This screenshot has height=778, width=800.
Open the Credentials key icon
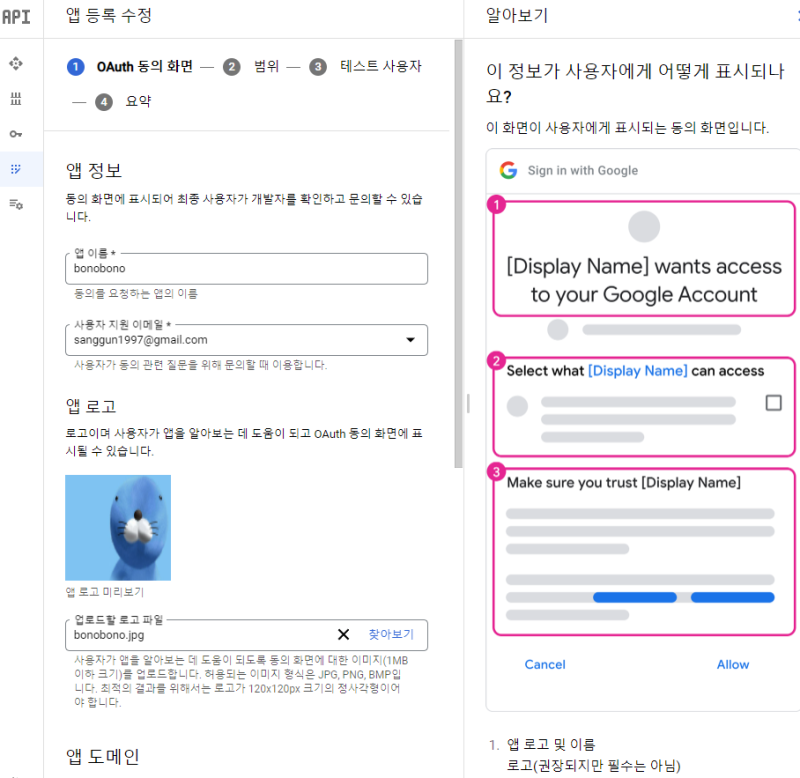point(16,134)
